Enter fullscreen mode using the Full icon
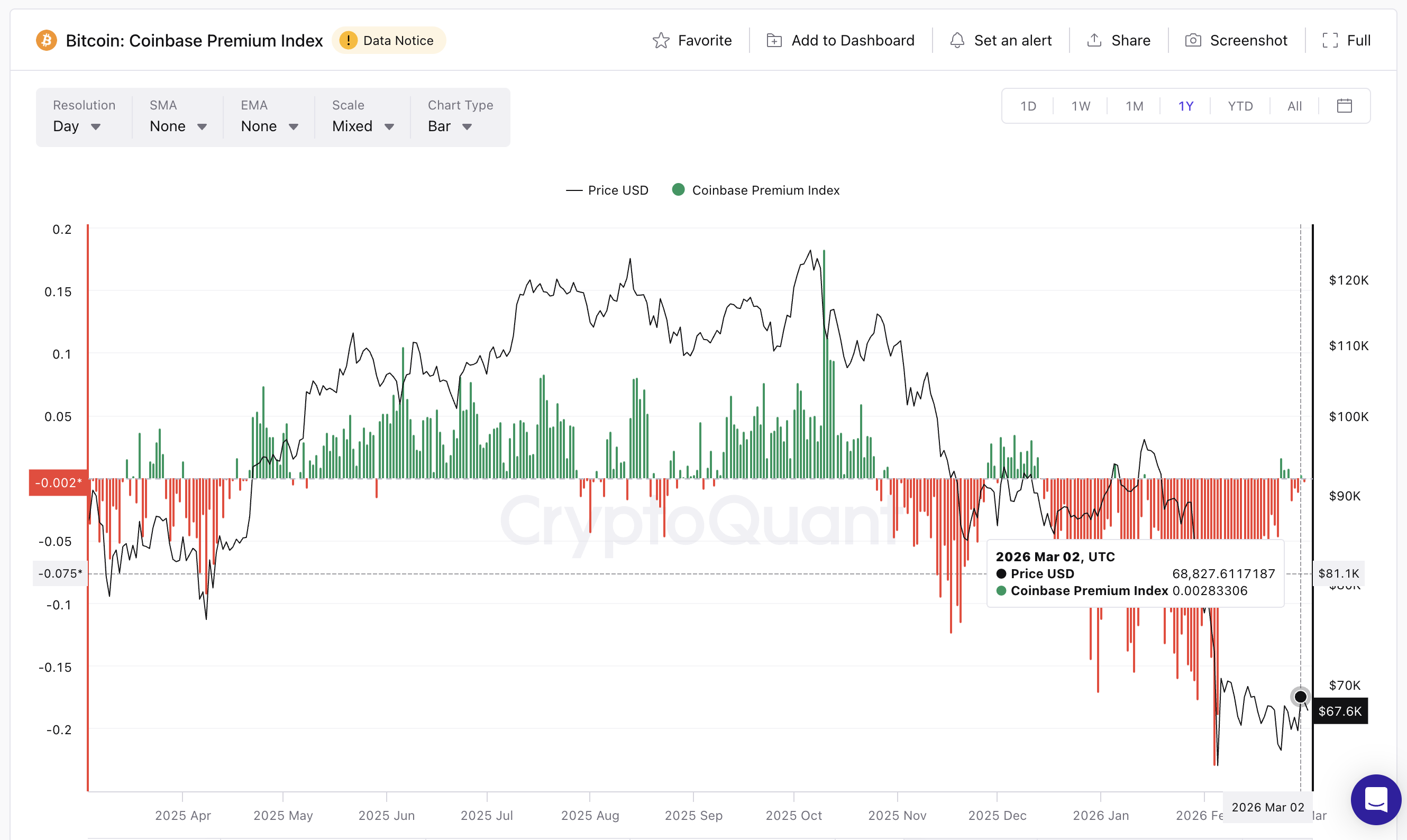This screenshot has width=1407, height=840. [x=1345, y=40]
